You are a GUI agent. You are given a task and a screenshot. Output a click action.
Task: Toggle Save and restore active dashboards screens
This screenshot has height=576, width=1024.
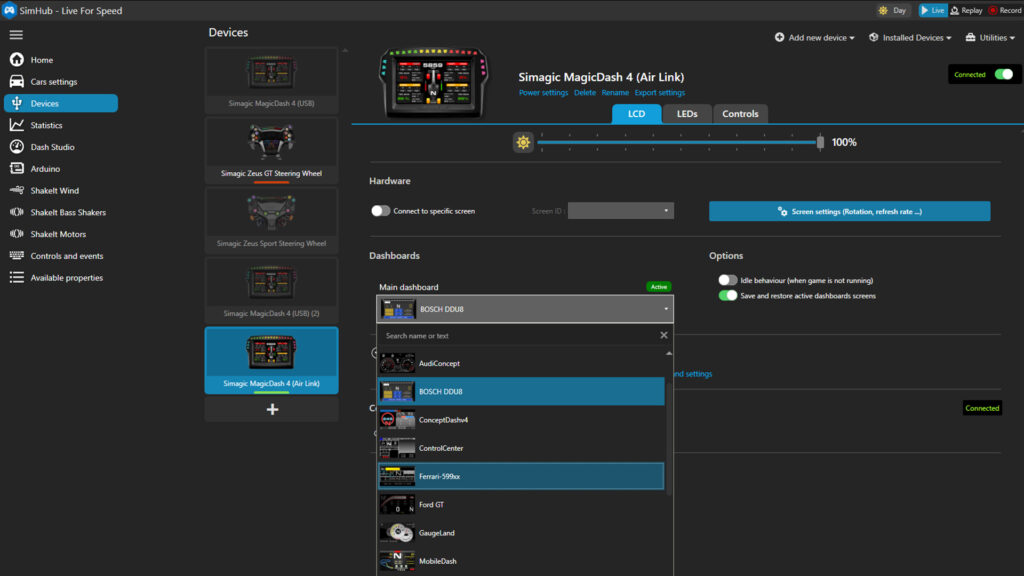pos(728,295)
